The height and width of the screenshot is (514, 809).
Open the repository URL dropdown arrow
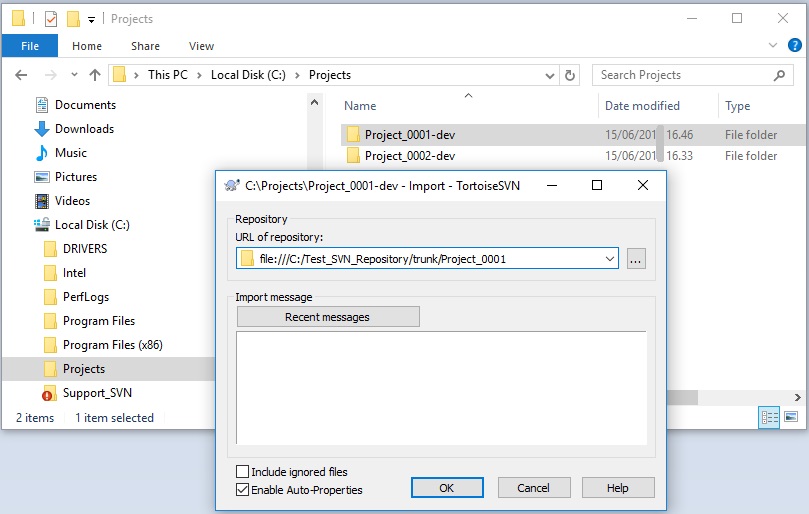click(x=609, y=259)
